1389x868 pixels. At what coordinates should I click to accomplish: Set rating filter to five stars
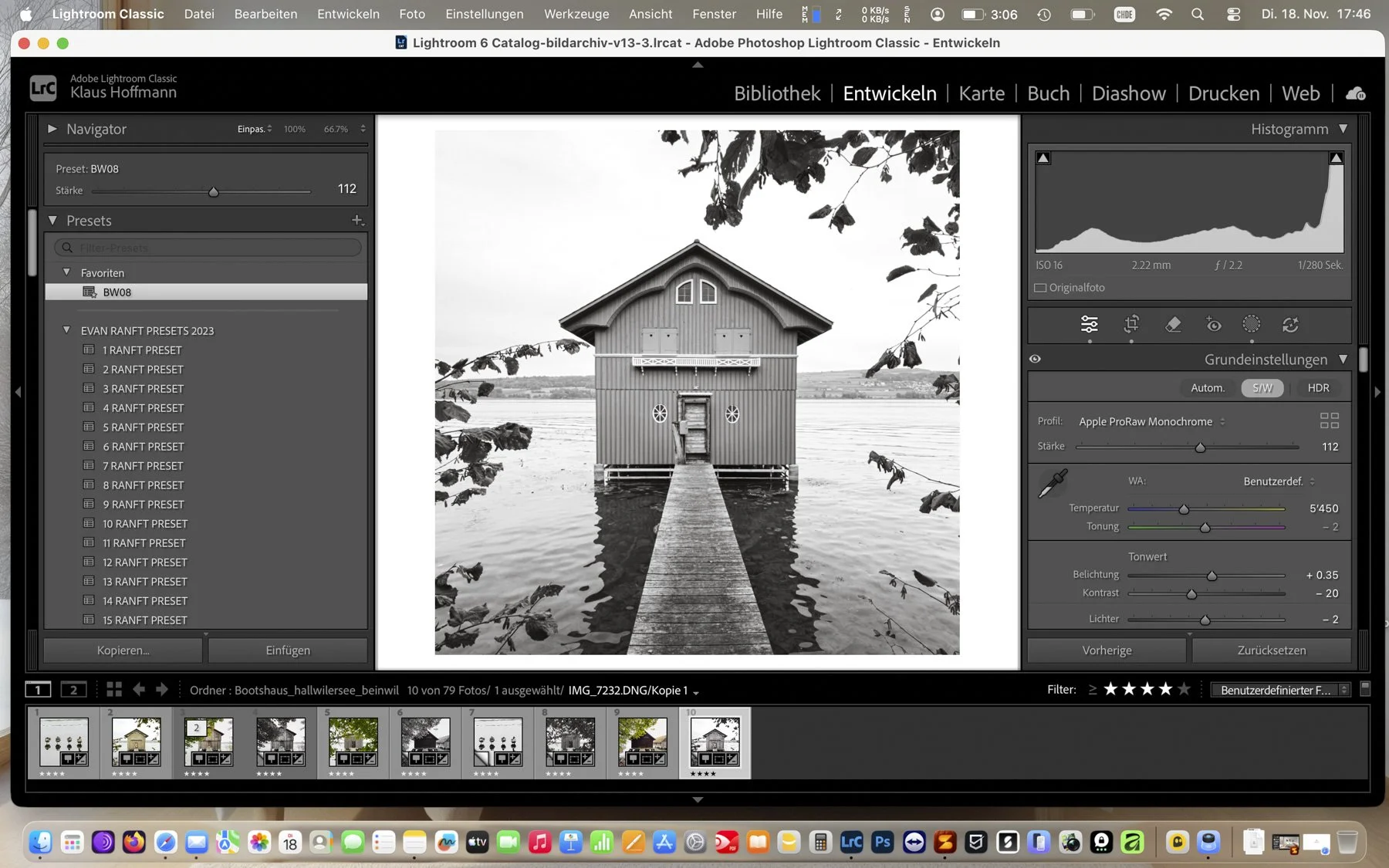point(1184,689)
